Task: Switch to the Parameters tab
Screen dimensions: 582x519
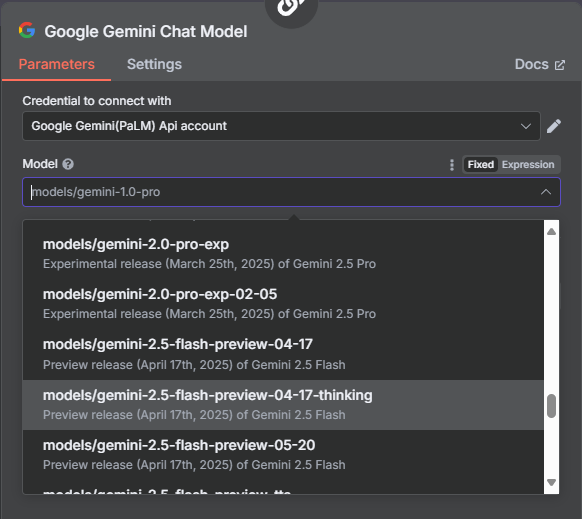Action: pyautogui.click(x=57, y=64)
